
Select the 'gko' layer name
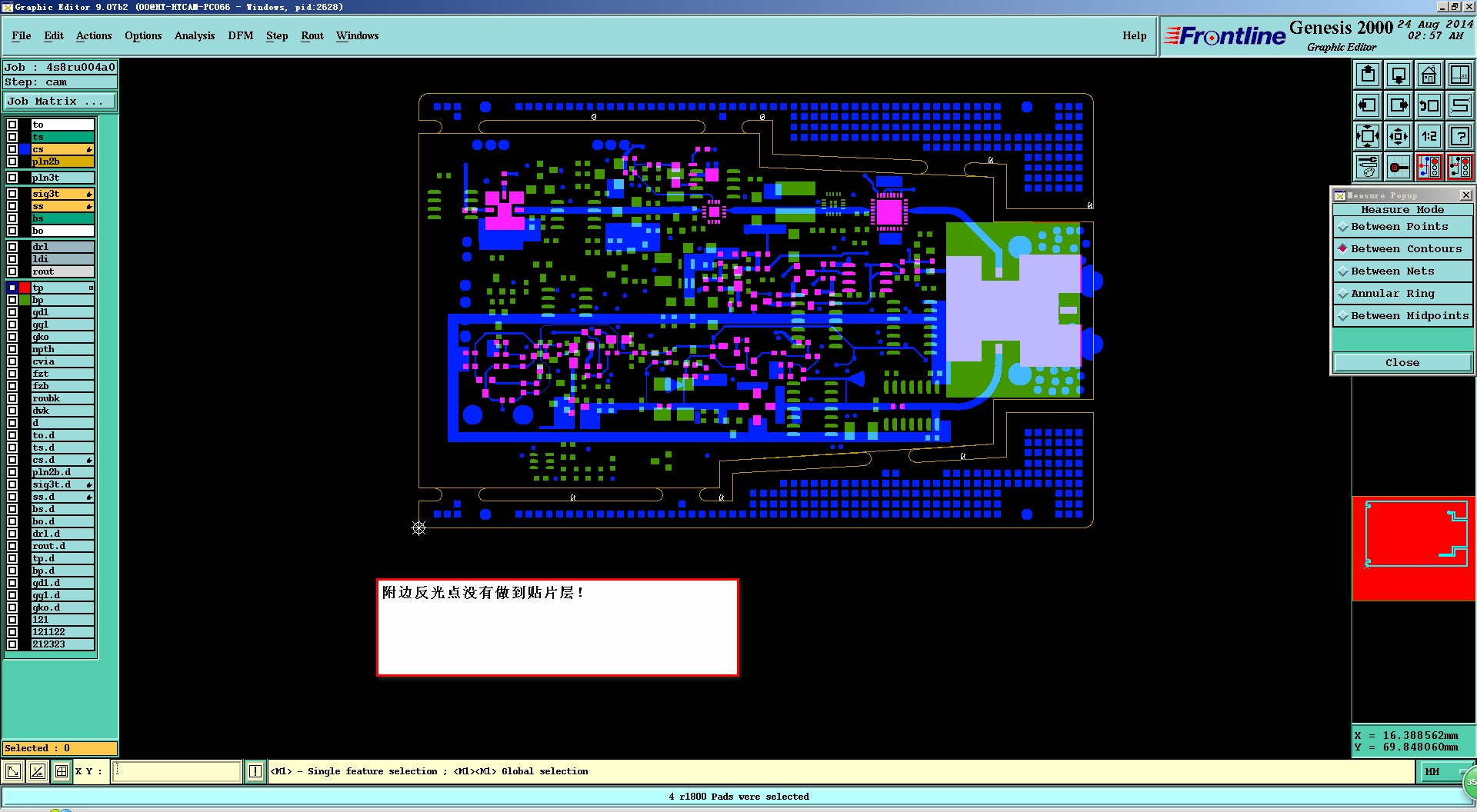click(x=62, y=337)
